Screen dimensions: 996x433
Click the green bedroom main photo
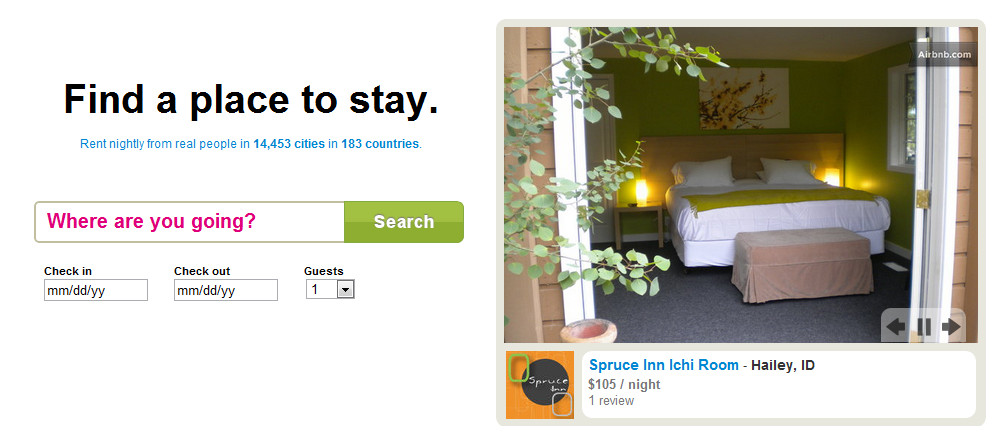[x=741, y=185]
